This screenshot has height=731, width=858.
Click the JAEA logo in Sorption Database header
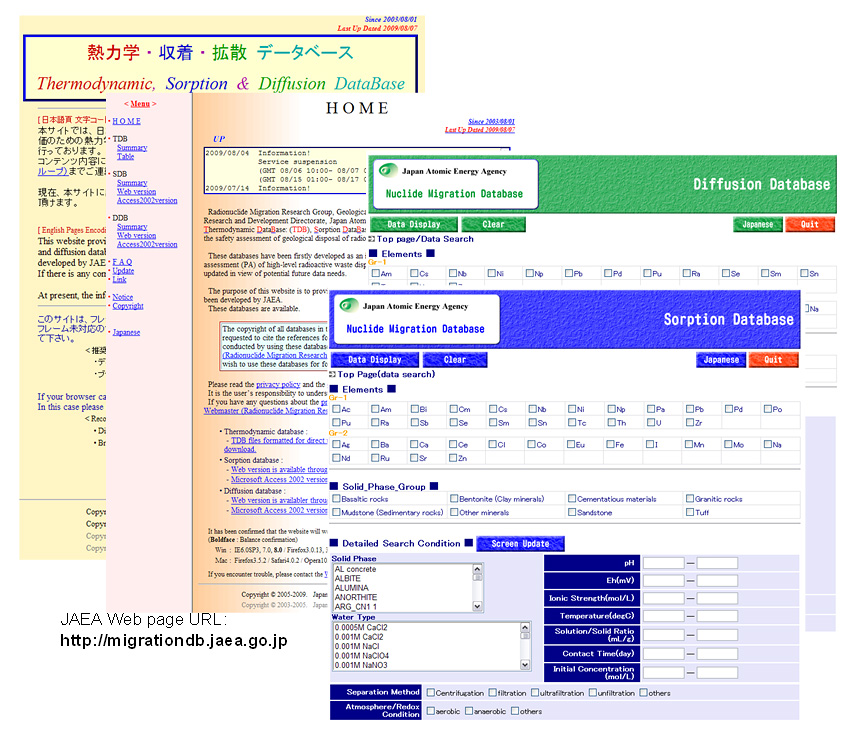point(349,305)
